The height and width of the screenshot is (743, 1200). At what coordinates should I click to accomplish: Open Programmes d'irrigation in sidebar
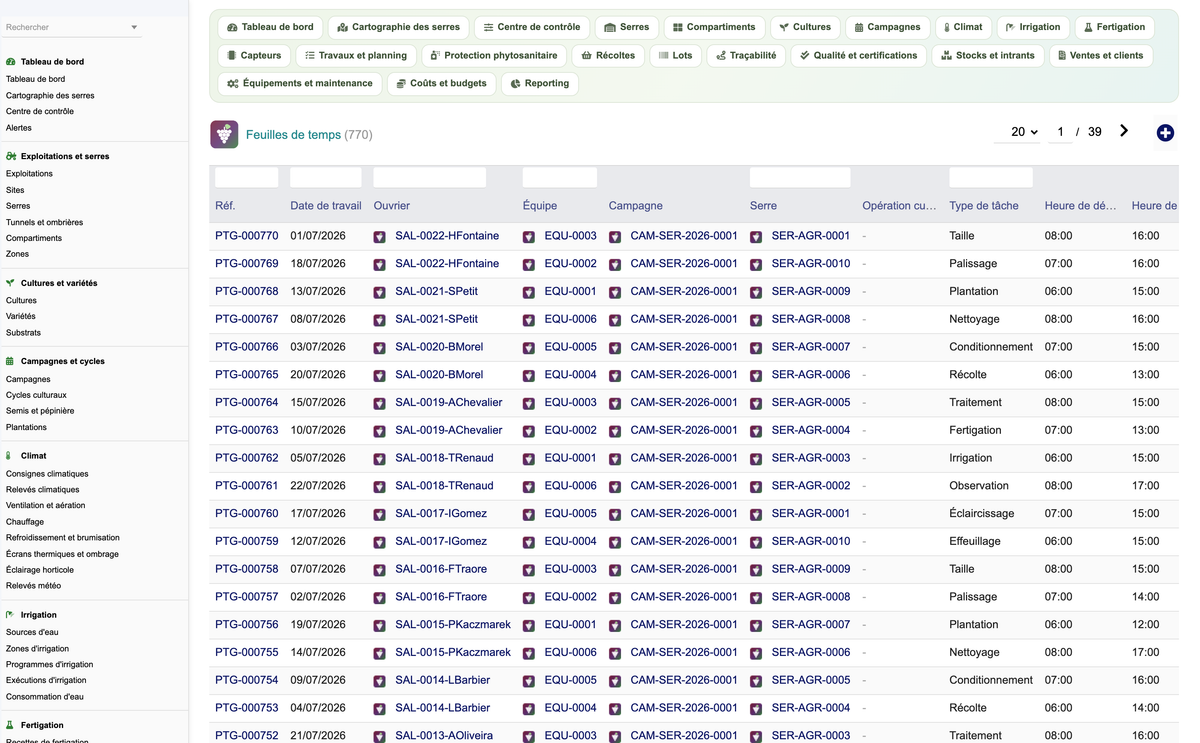(x=50, y=664)
